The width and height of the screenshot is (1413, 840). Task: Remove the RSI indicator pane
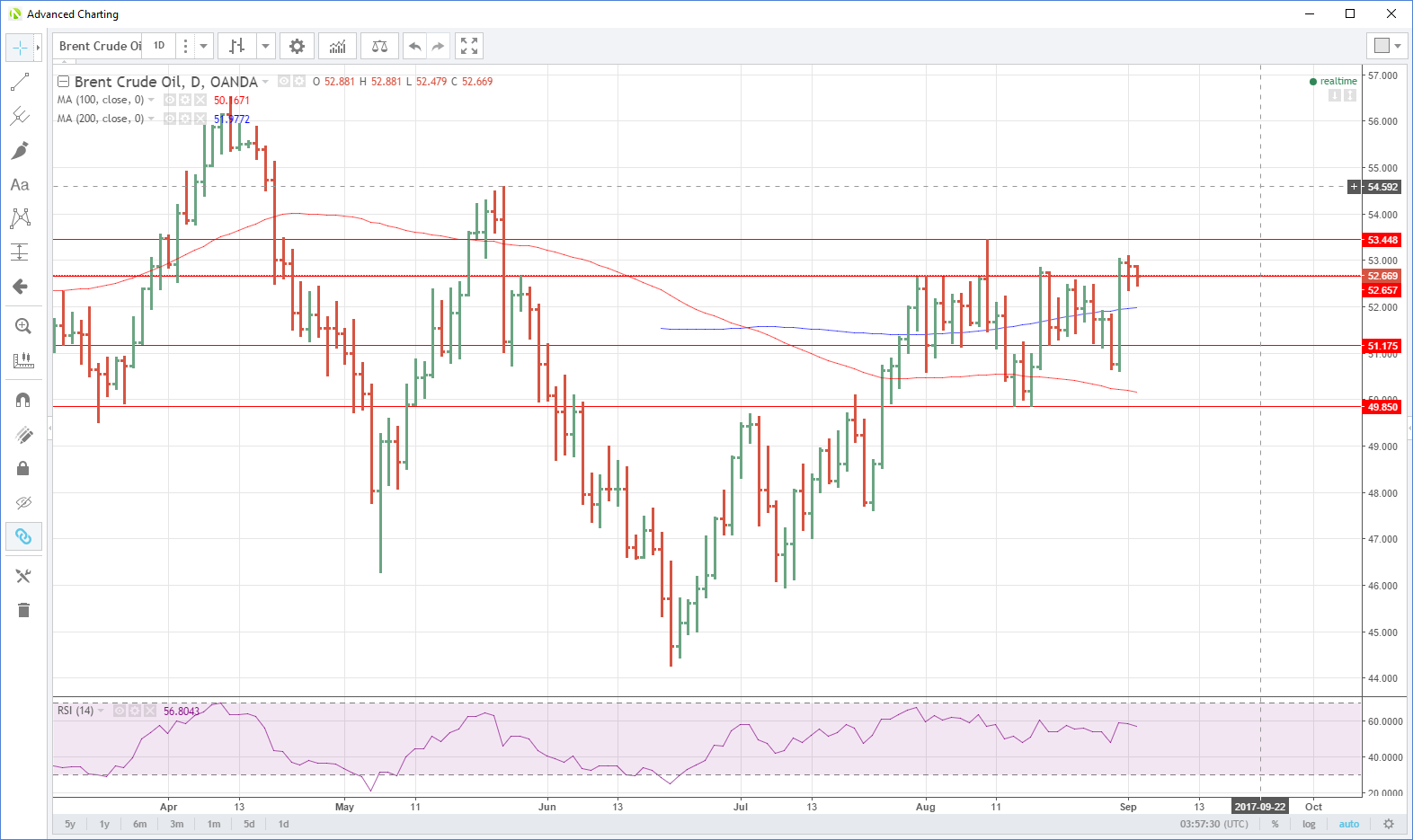tap(150, 711)
